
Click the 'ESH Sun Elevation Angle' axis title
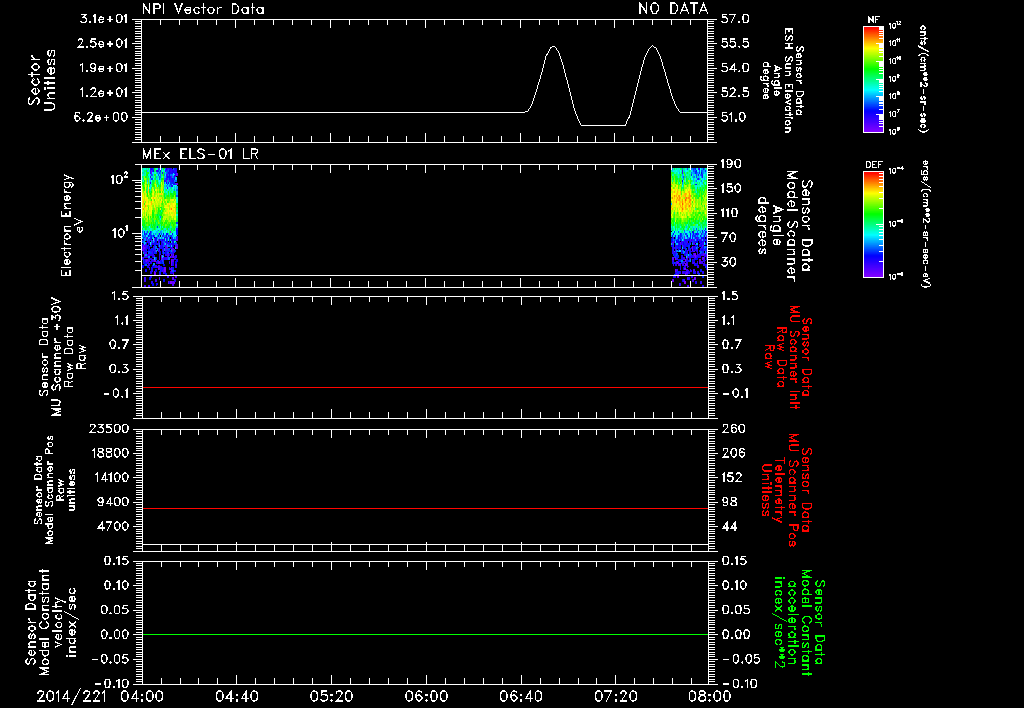tap(781, 80)
